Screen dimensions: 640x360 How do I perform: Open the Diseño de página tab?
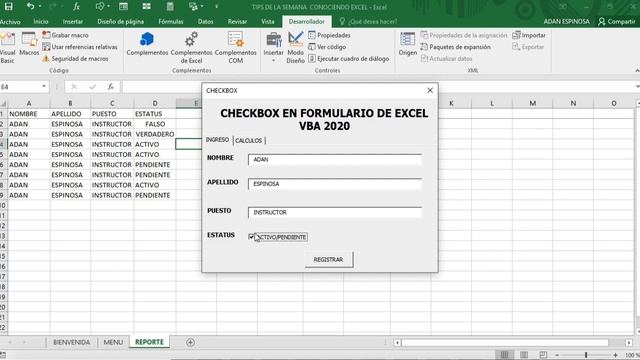point(120,22)
